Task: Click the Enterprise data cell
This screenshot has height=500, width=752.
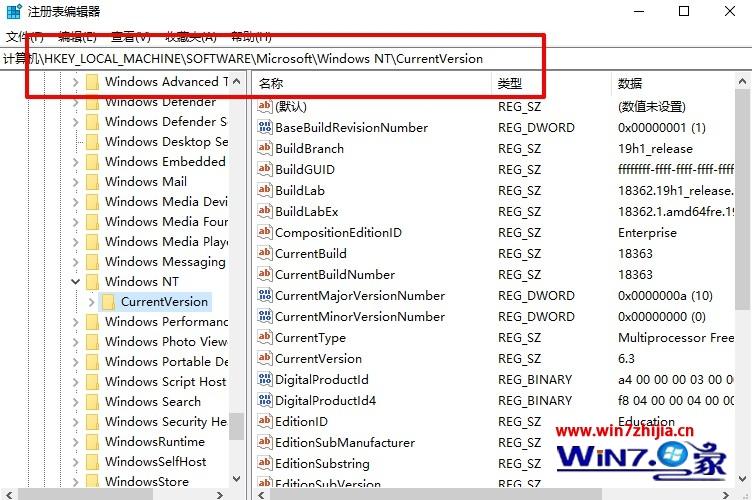Action: click(647, 233)
